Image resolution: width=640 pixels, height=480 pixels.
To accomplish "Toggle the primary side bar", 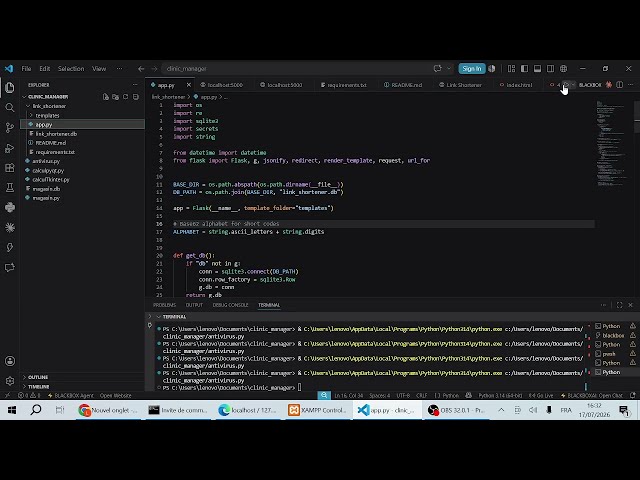I will pos(524,69).
